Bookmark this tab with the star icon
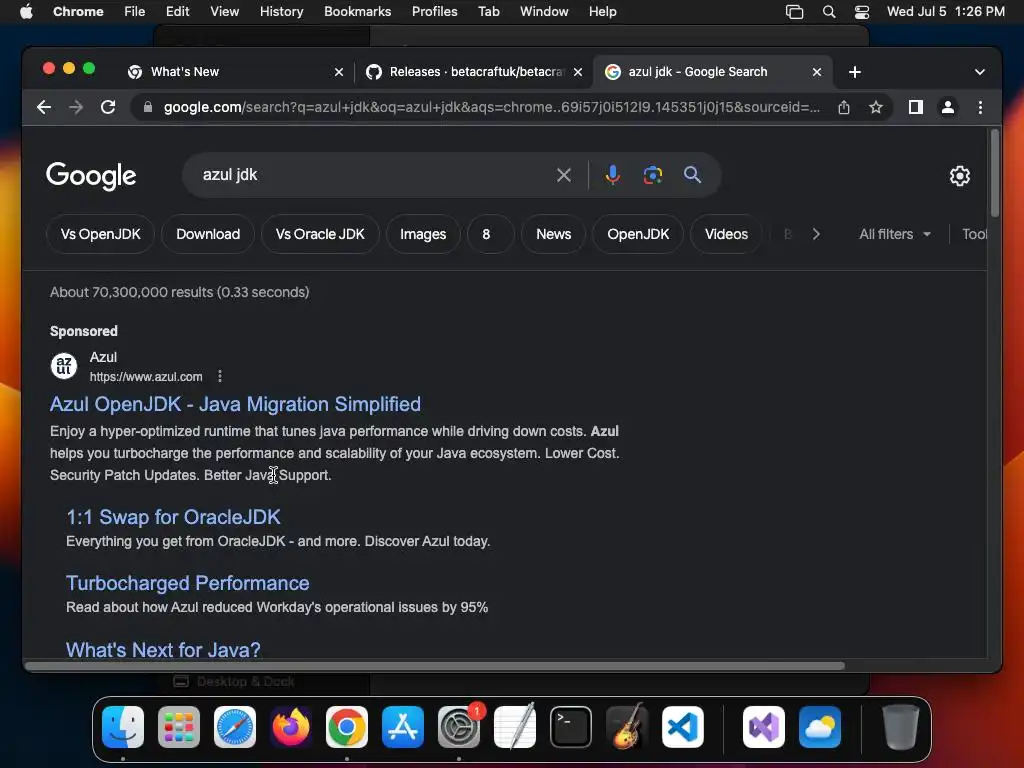 (x=876, y=107)
